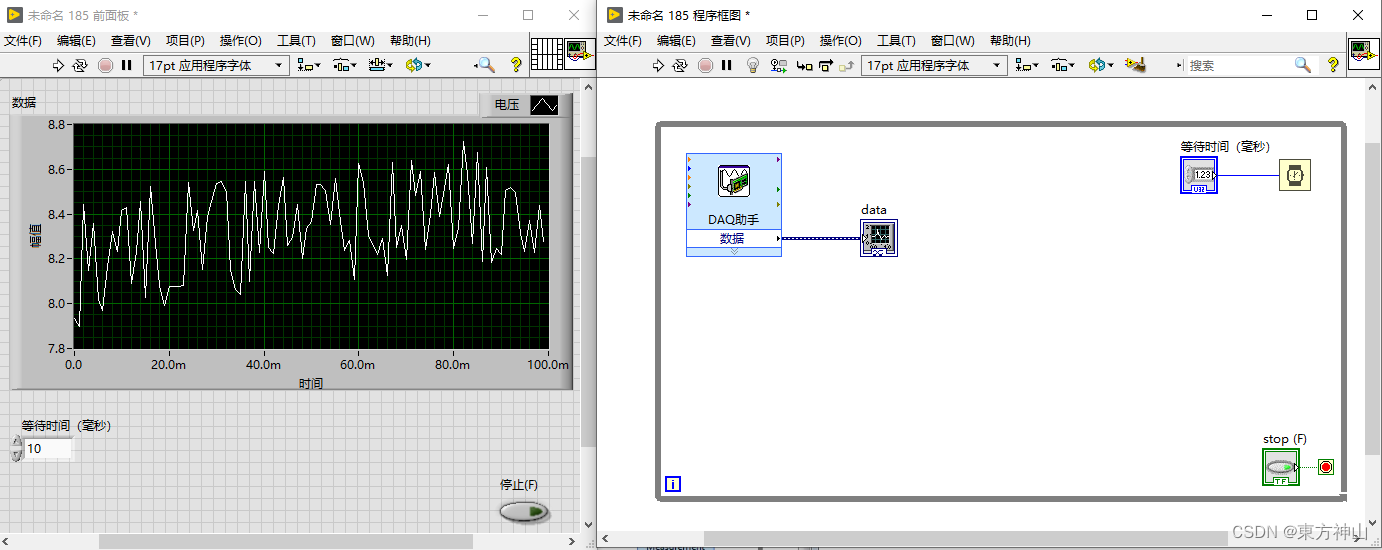
Task: Show context help in front panel window
Action: 516,65
